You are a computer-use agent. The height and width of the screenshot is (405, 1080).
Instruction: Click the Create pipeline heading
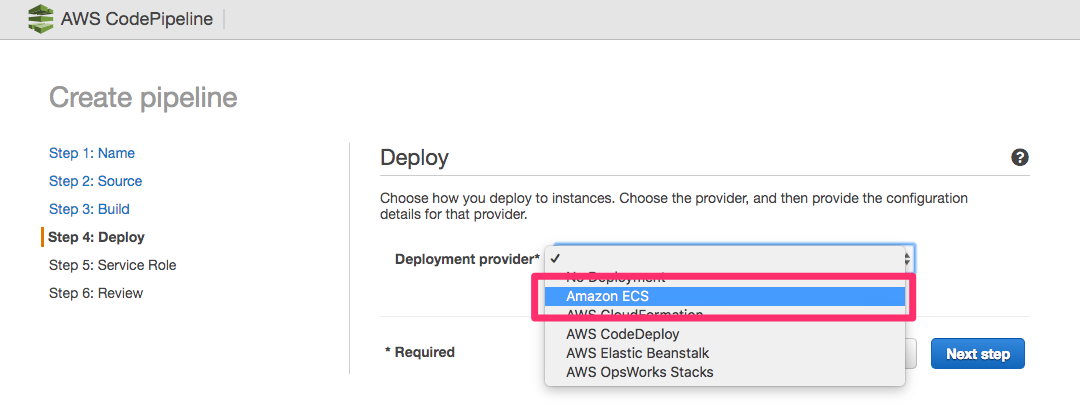(x=143, y=98)
